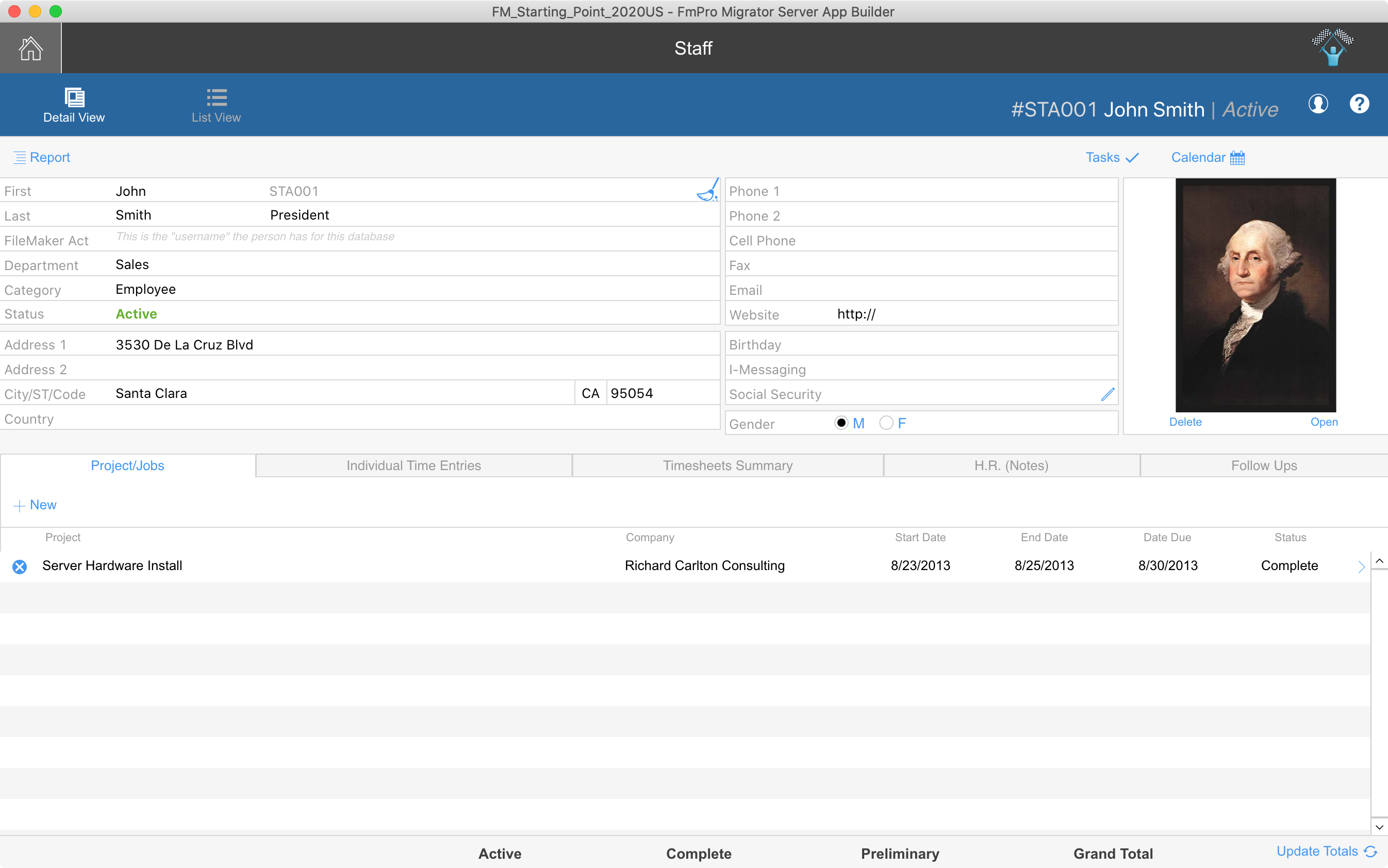Click the Home icon in header
This screenshot has width=1388, height=868.
(30, 48)
